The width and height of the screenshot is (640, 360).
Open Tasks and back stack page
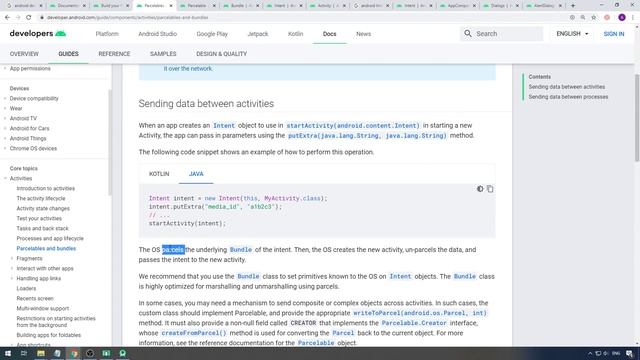(42, 229)
